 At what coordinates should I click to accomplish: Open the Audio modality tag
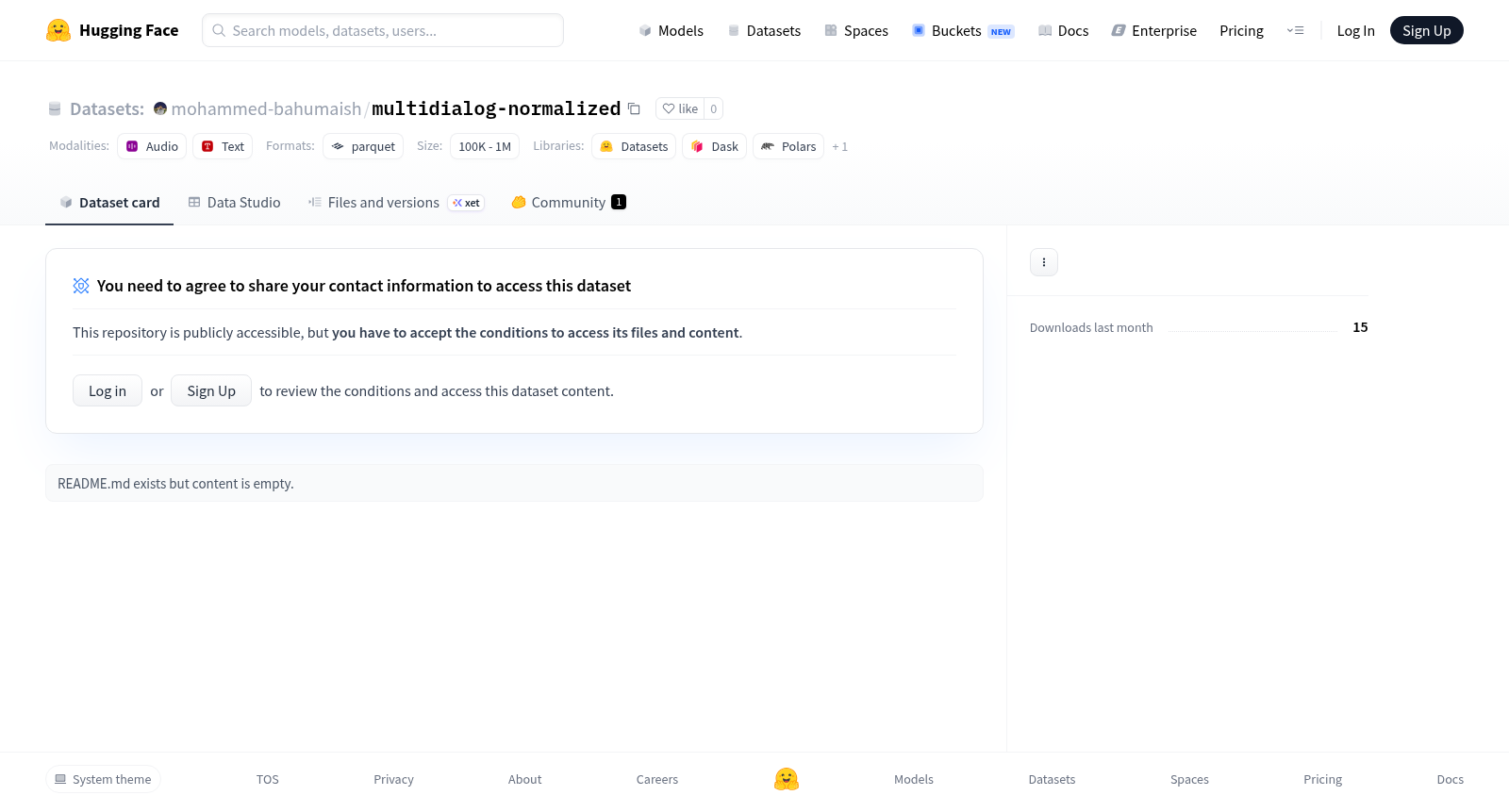coord(152,146)
